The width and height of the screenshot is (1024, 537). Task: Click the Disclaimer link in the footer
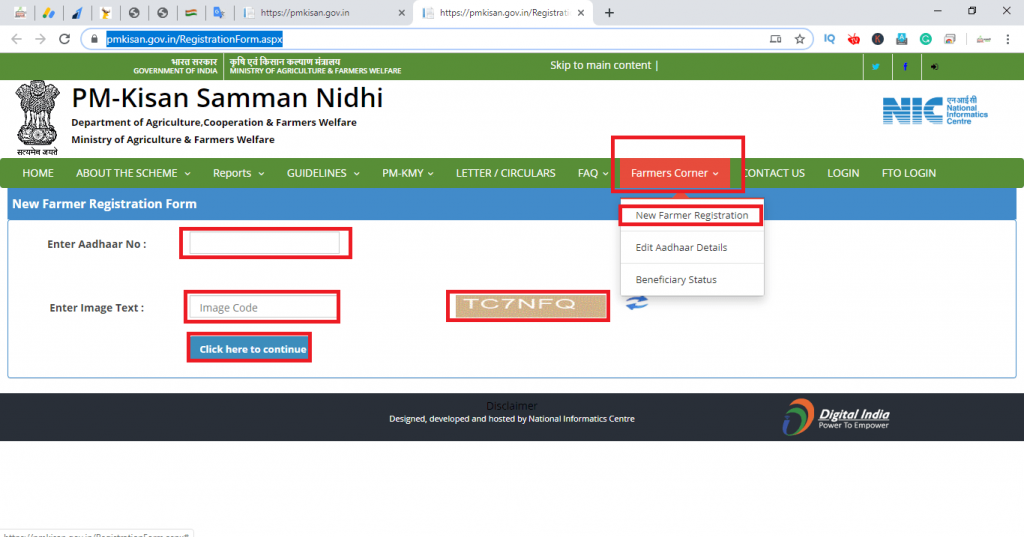tap(511, 406)
